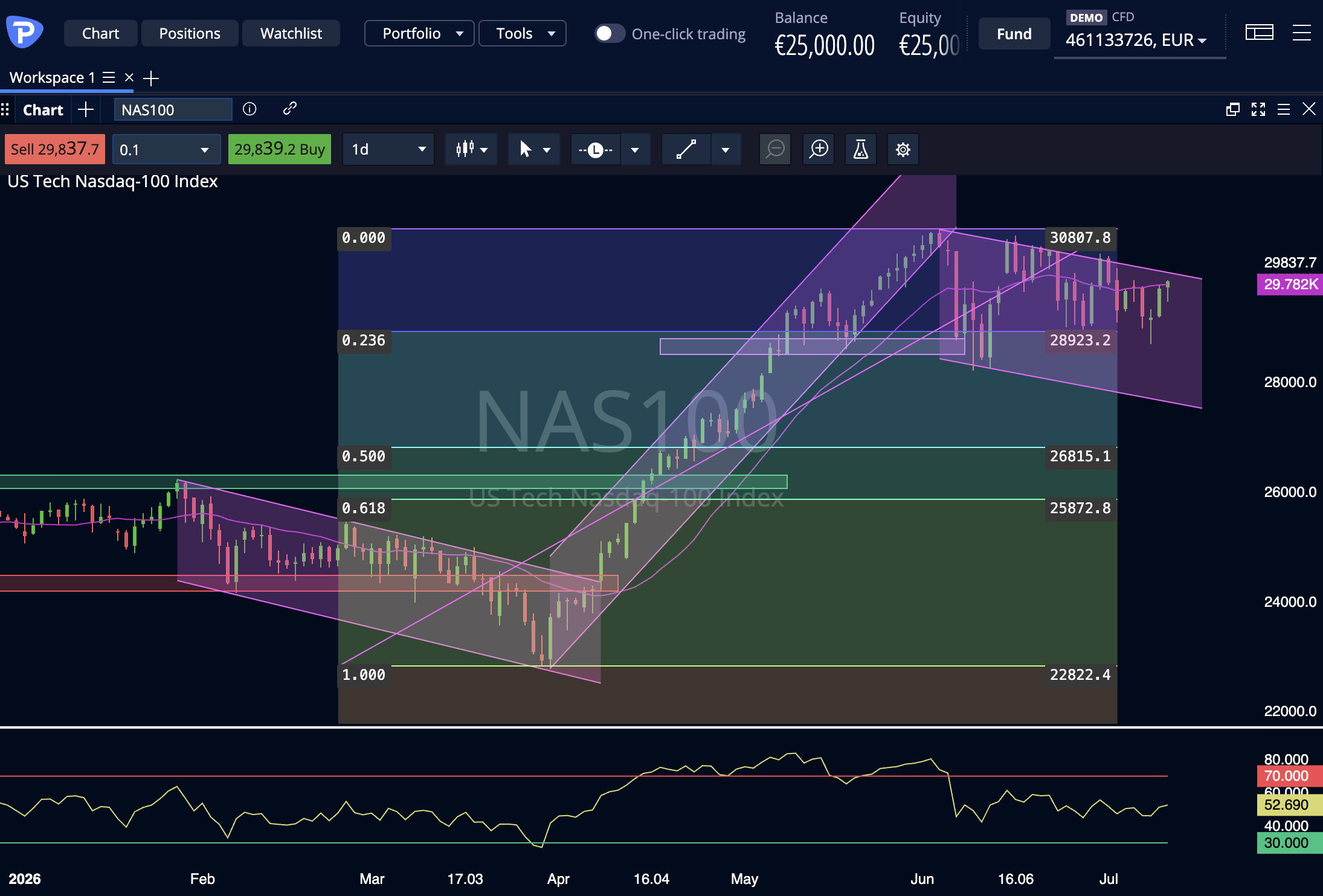Show NAS100 symbol info icon

click(249, 109)
